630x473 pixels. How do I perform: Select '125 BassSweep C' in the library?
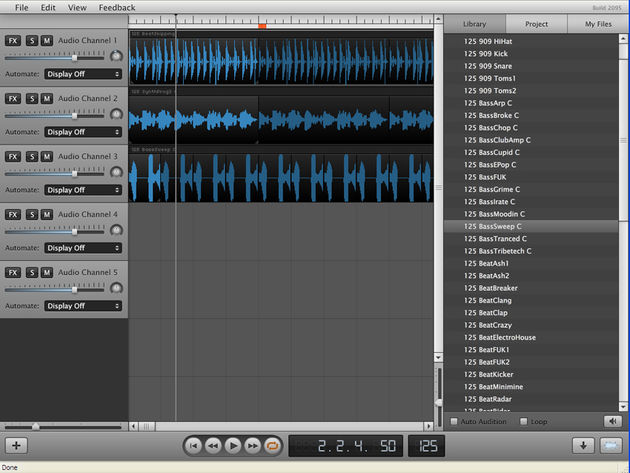(531, 226)
